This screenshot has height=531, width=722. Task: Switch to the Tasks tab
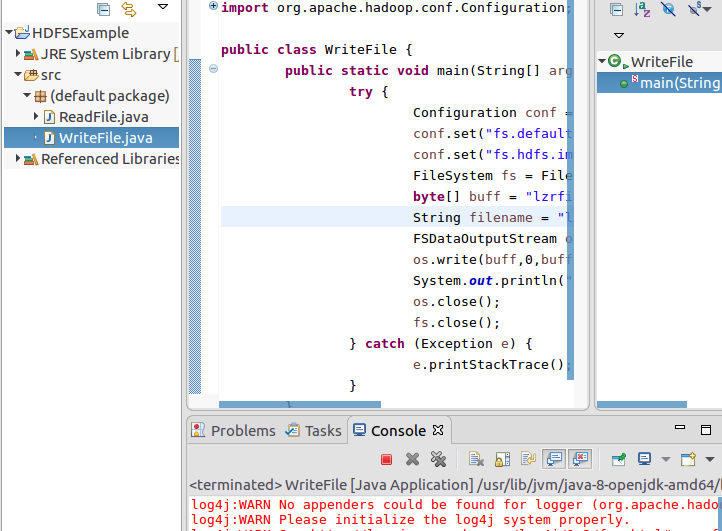click(313, 430)
